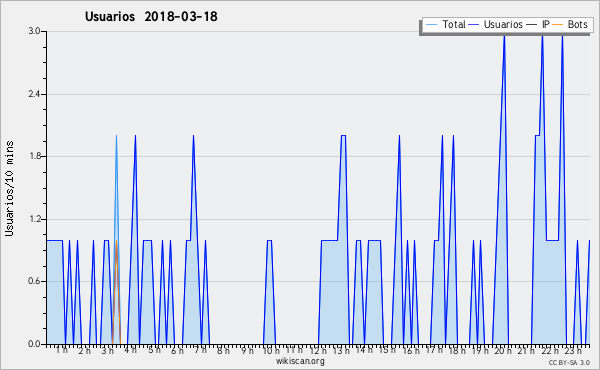Click the 0.6 y-axis value
The width and height of the screenshot is (600, 370).
point(34,281)
